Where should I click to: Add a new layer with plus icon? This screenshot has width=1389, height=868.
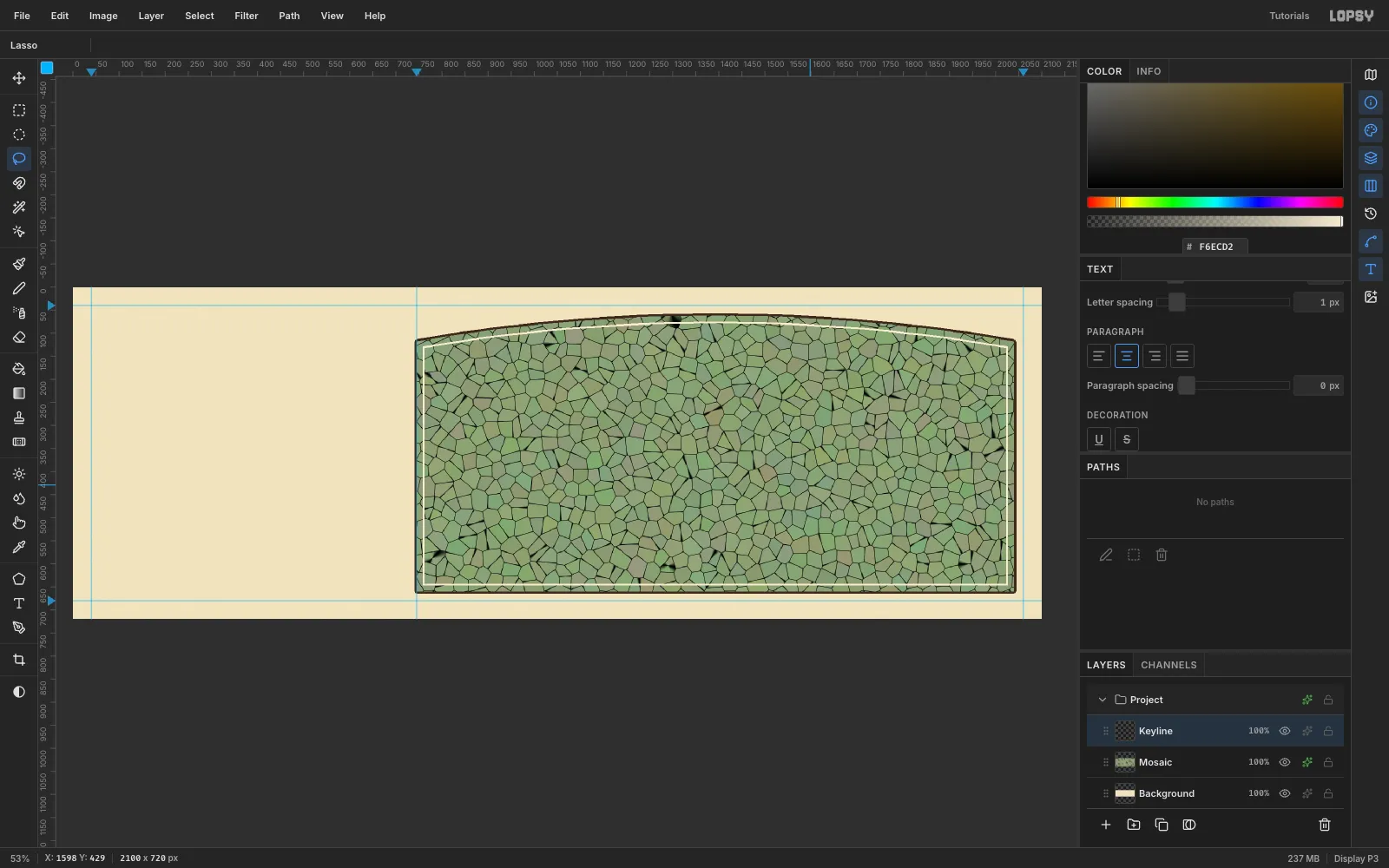pos(1106,825)
